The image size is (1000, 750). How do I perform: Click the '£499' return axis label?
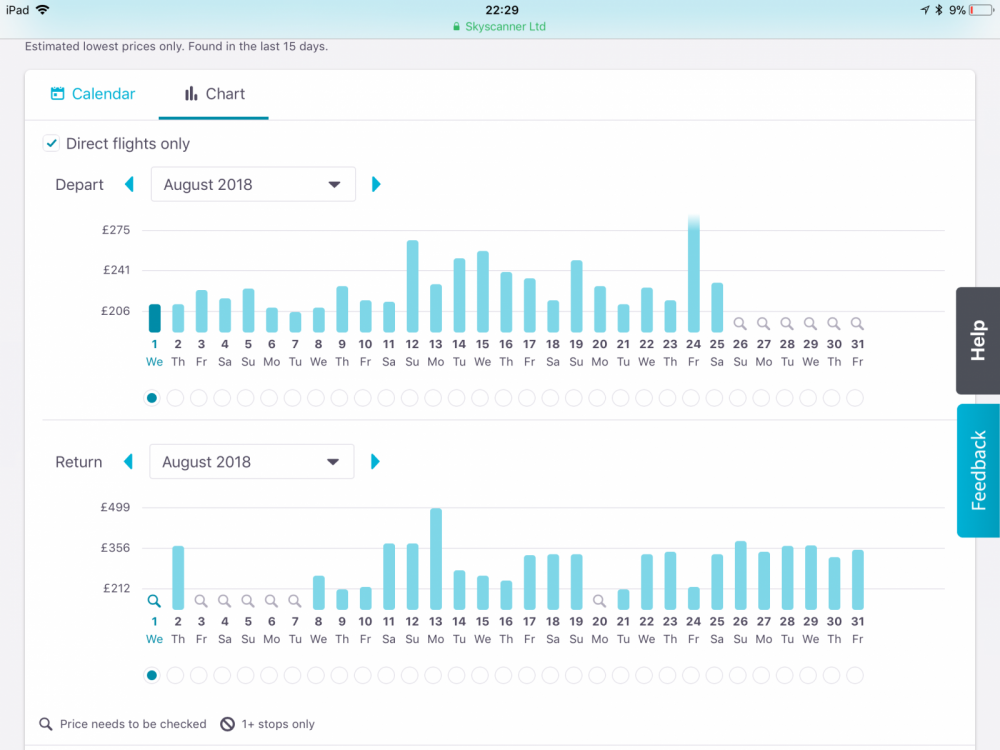pyautogui.click(x=115, y=507)
